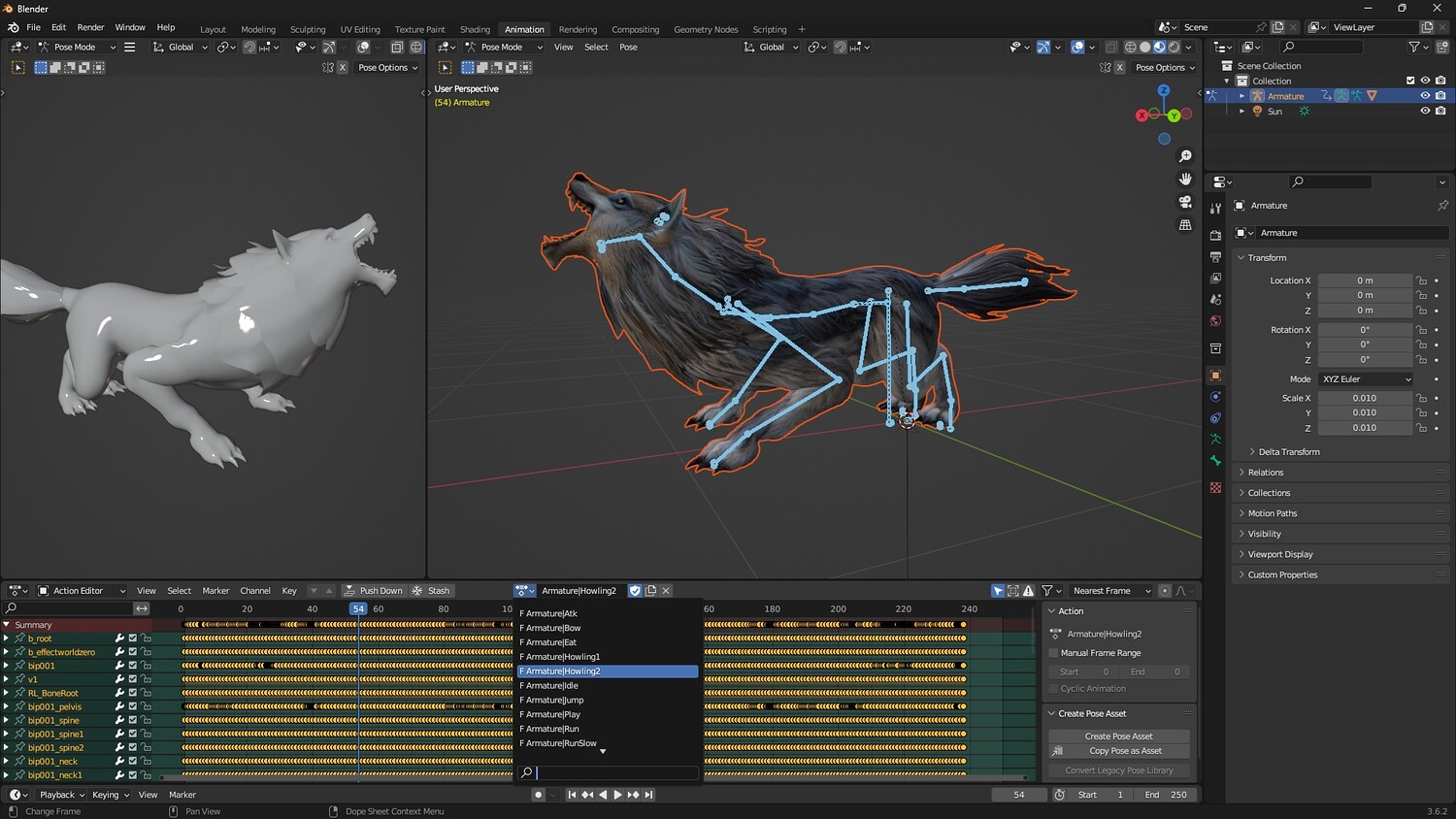Switch to orthographic grid view icon
Viewport: 1456px width, 819px height.
1185,225
